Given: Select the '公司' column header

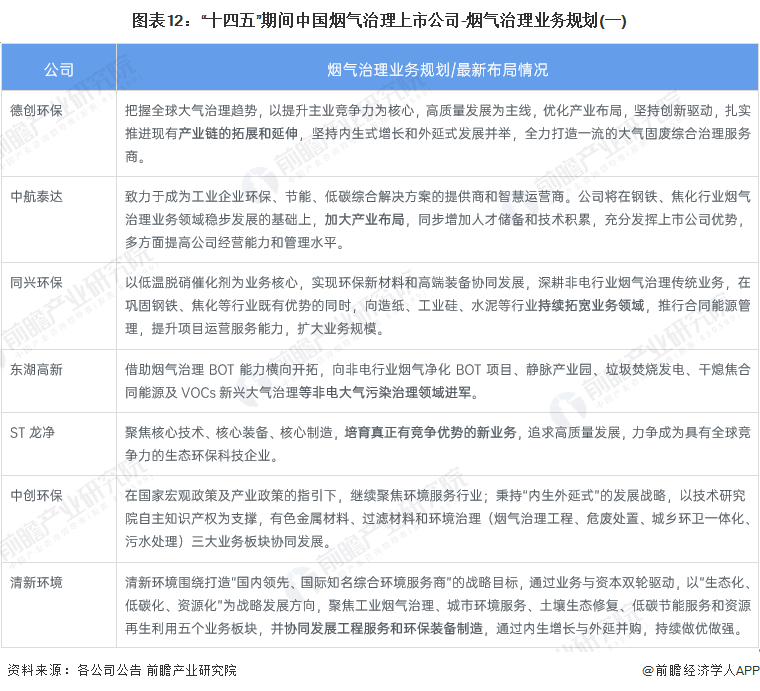Looking at the screenshot, I should point(59,69).
